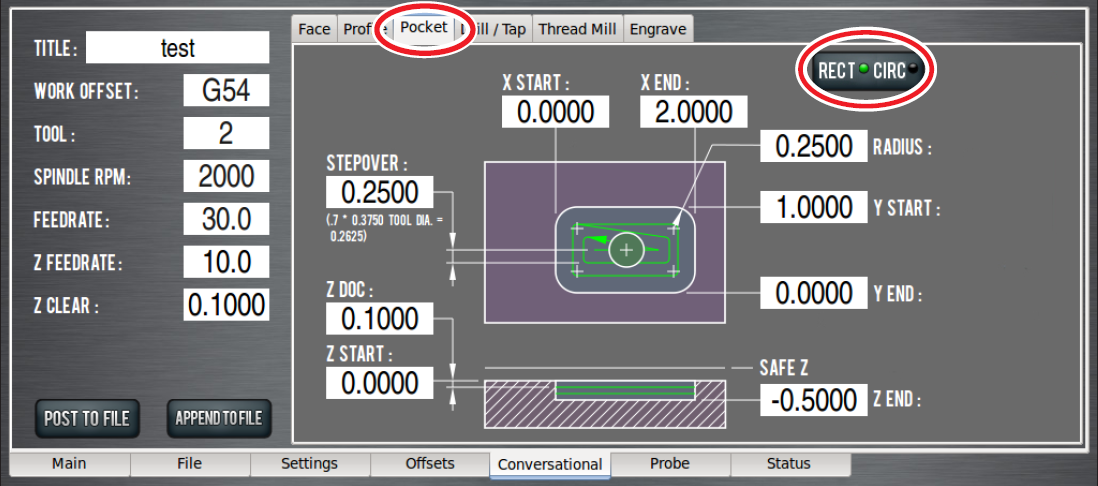Image resolution: width=1098 pixels, height=486 pixels.
Task: Open the Thread Mill tab
Action: point(577,29)
